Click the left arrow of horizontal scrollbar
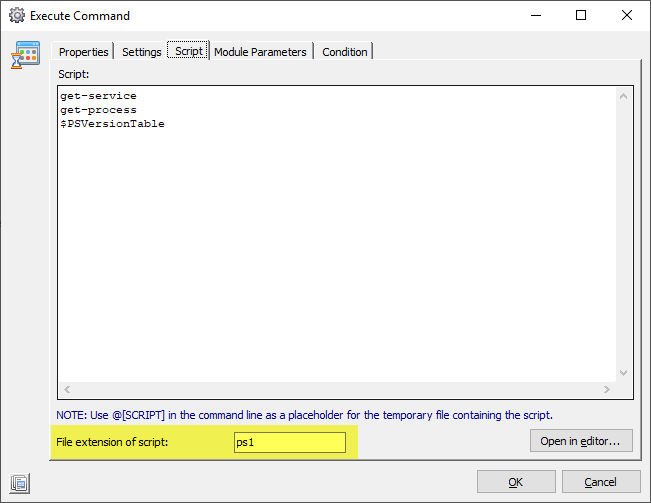 (67, 389)
